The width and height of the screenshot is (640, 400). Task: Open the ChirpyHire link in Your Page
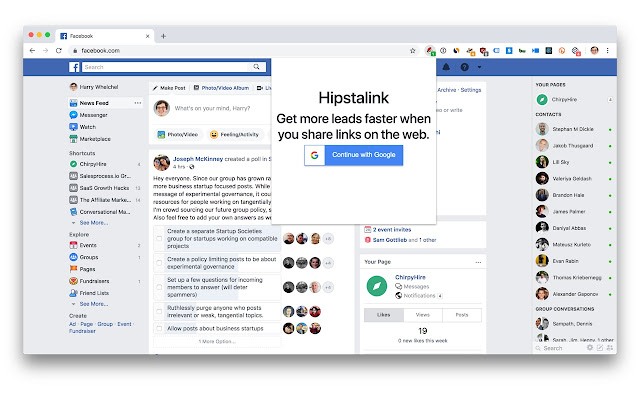[x=410, y=277]
